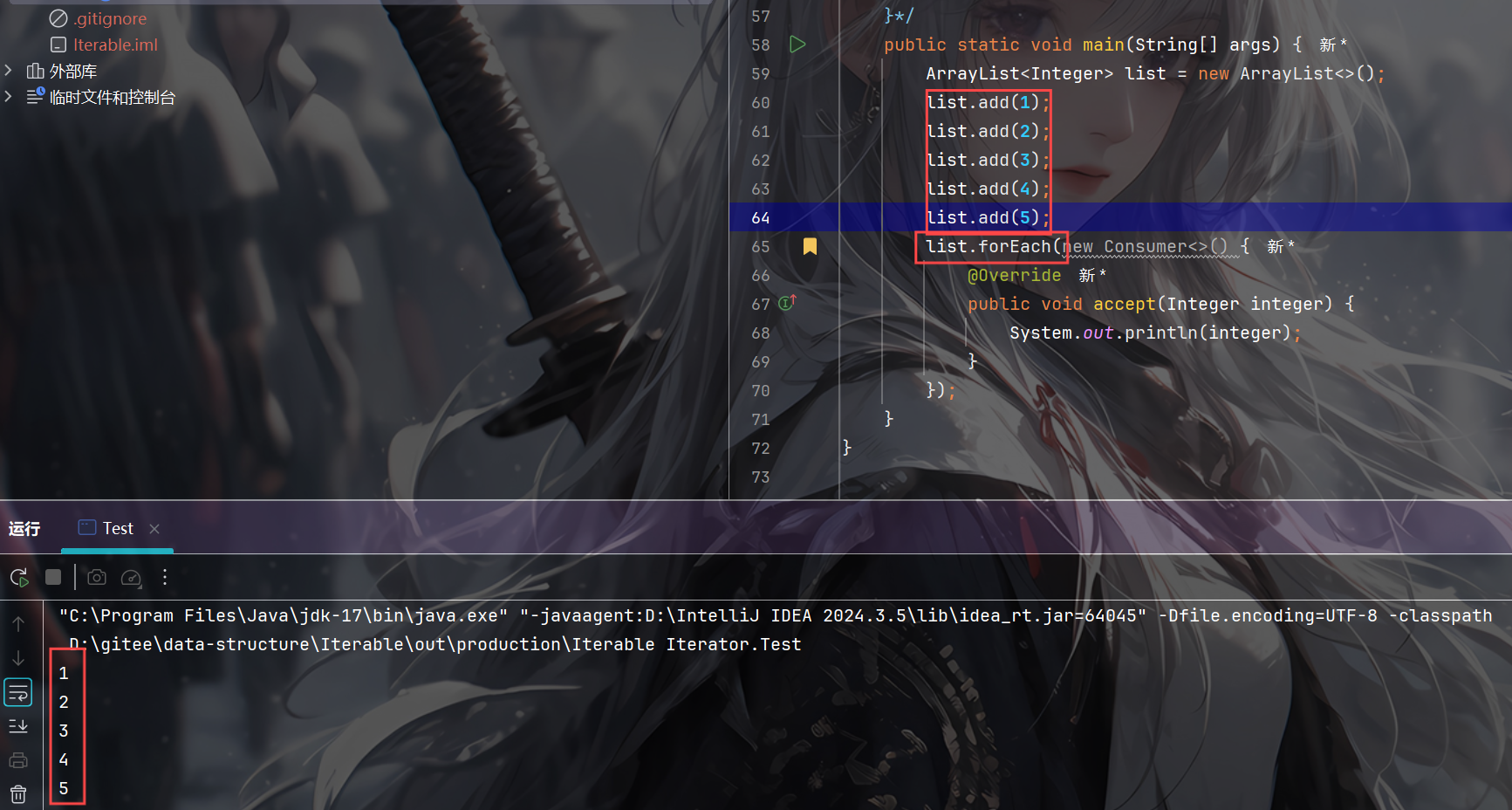Click 'list.forEach(' in the editor
Viewport: 1512px width, 810px height.
994,246
